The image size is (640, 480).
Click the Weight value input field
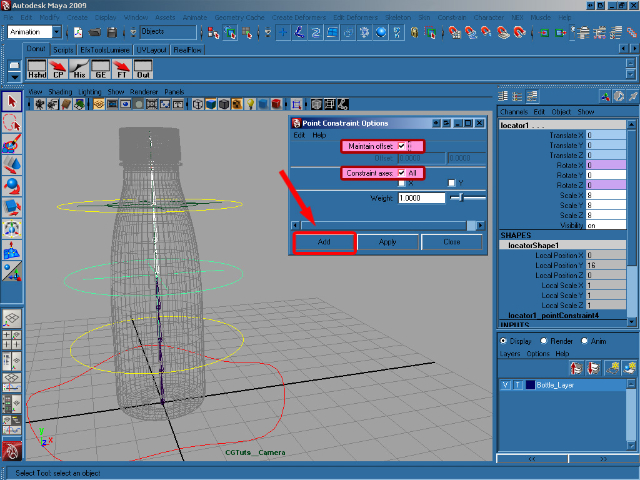pyautogui.click(x=421, y=198)
